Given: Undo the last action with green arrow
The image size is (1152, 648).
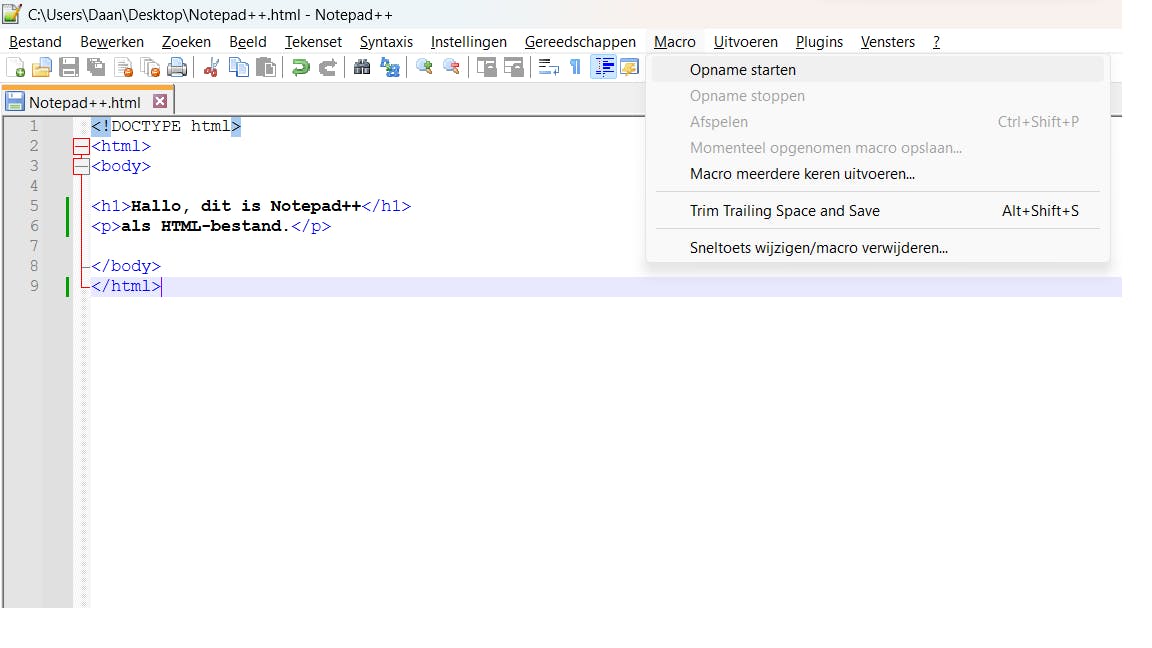Looking at the screenshot, I should (300, 68).
